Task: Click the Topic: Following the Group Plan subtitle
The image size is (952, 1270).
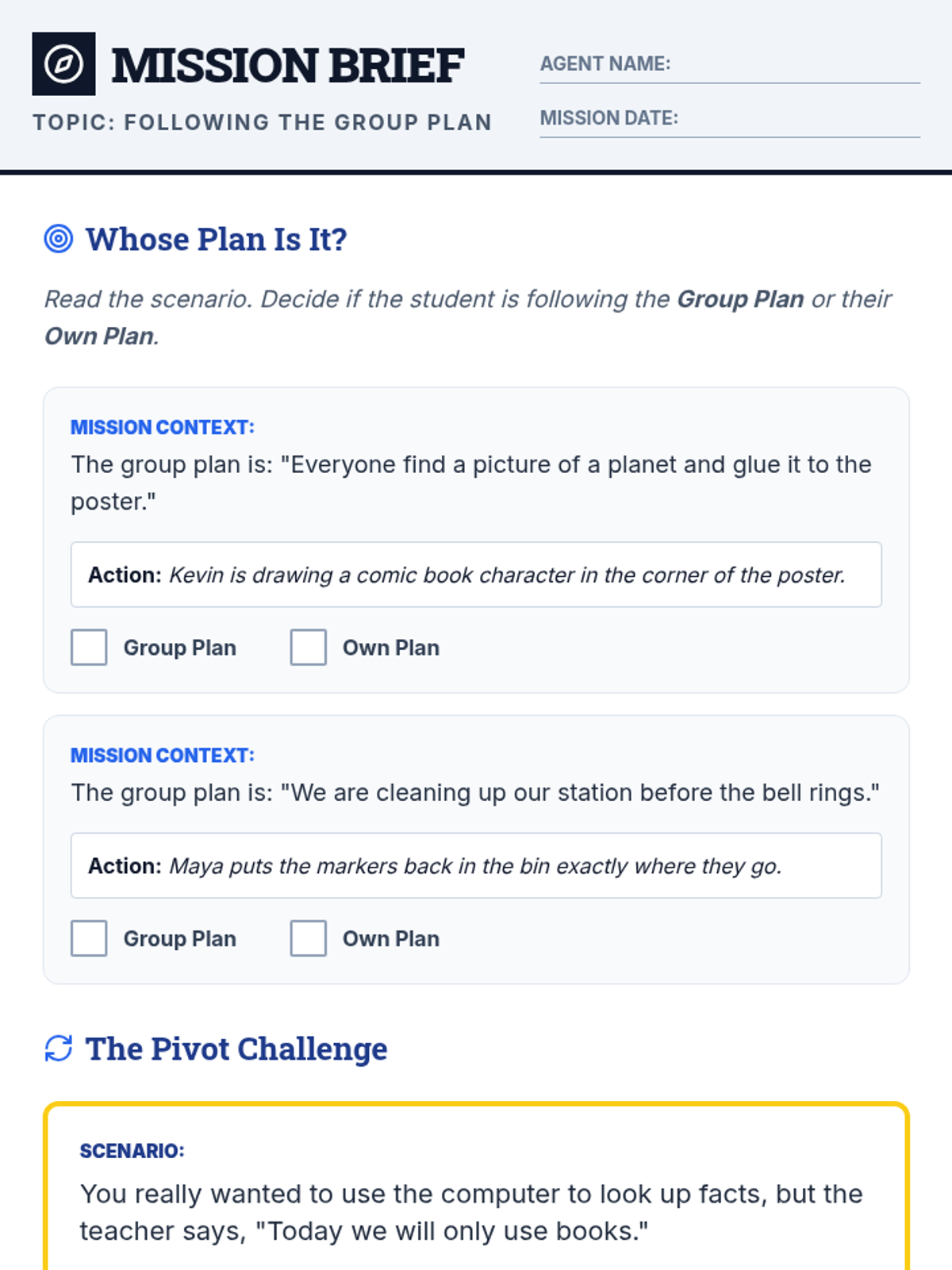Action: click(x=262, y=122)
